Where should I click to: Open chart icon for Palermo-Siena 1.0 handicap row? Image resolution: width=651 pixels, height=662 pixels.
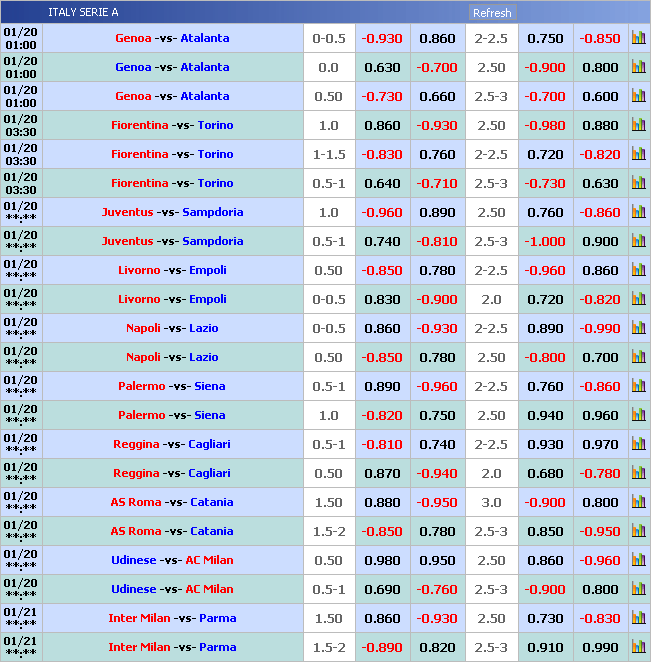click(x=638, y=415)
